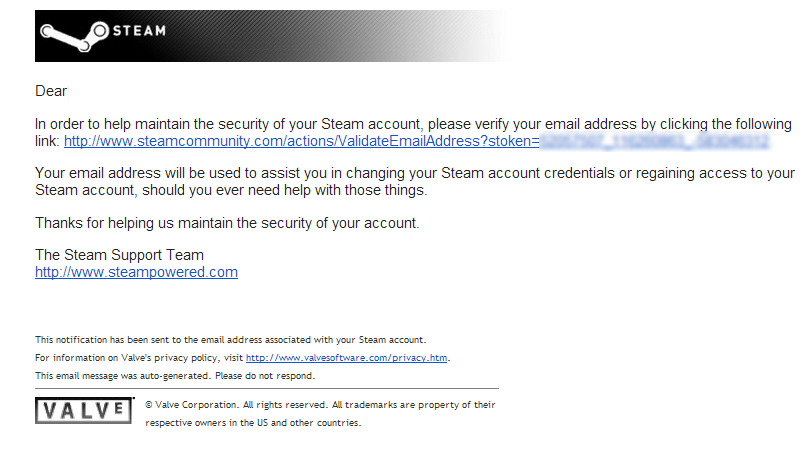Screen dimensions: 811x451
Task: Click "The Steam Support Team" signature
Action: tap(119, 255)
